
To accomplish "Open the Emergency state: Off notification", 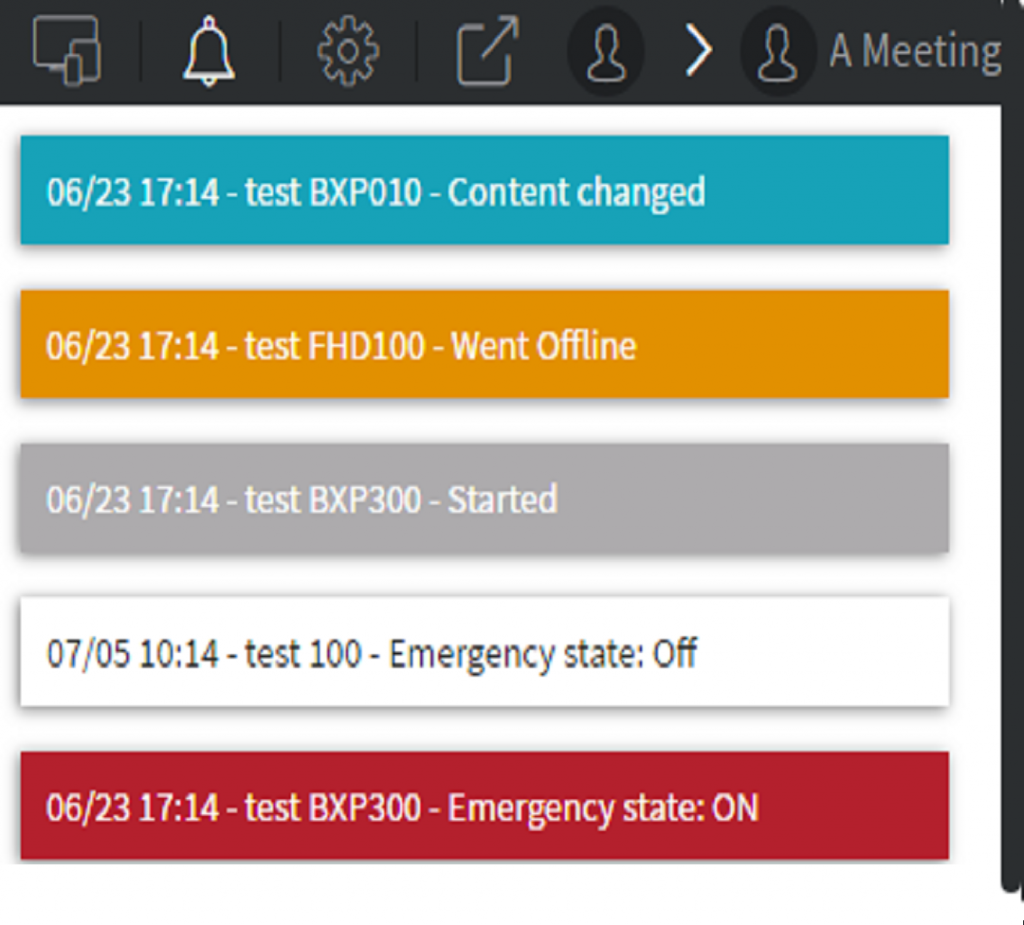I will point(485,652).
